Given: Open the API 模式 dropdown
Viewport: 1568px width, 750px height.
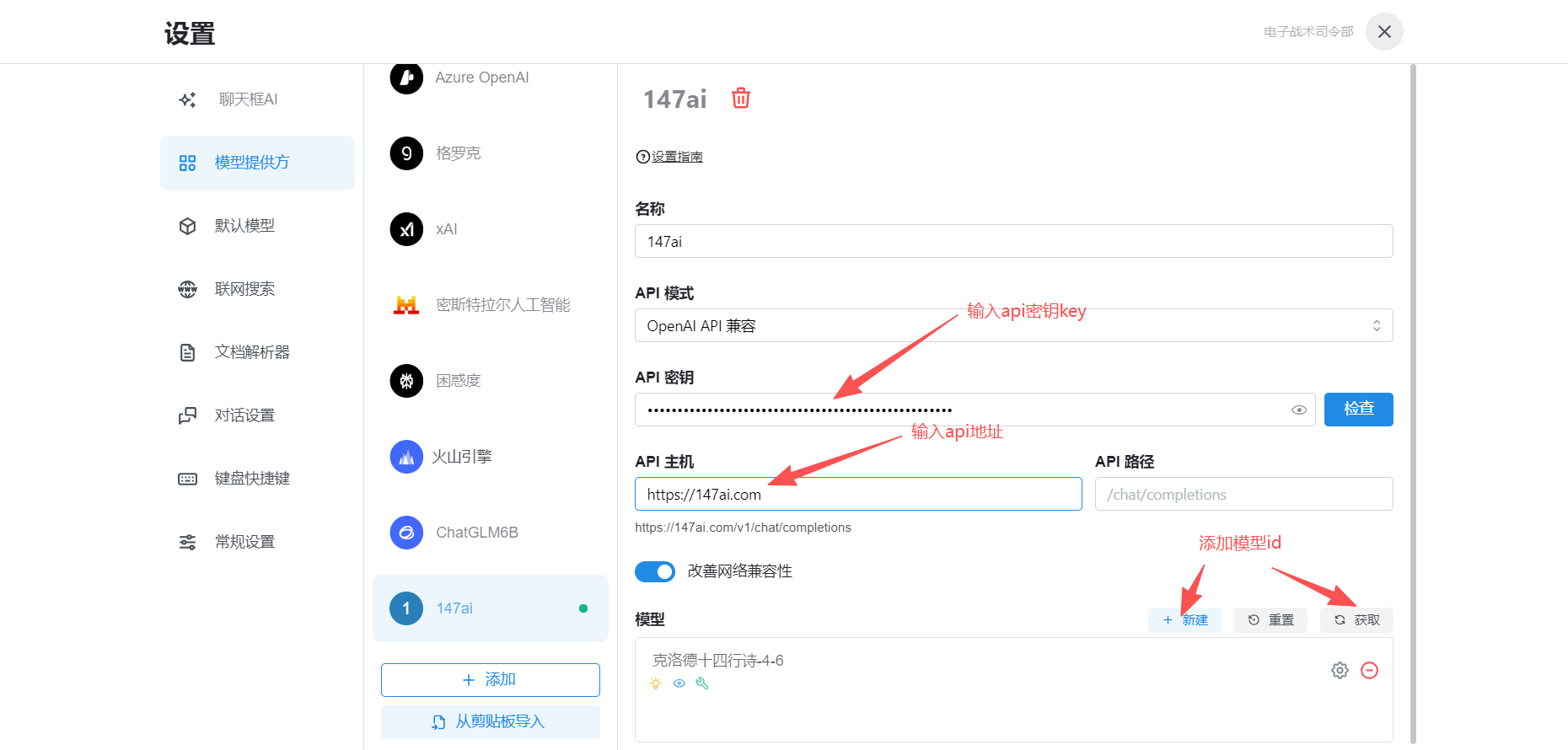Looking at the screenshot, I should point(1013,325).
